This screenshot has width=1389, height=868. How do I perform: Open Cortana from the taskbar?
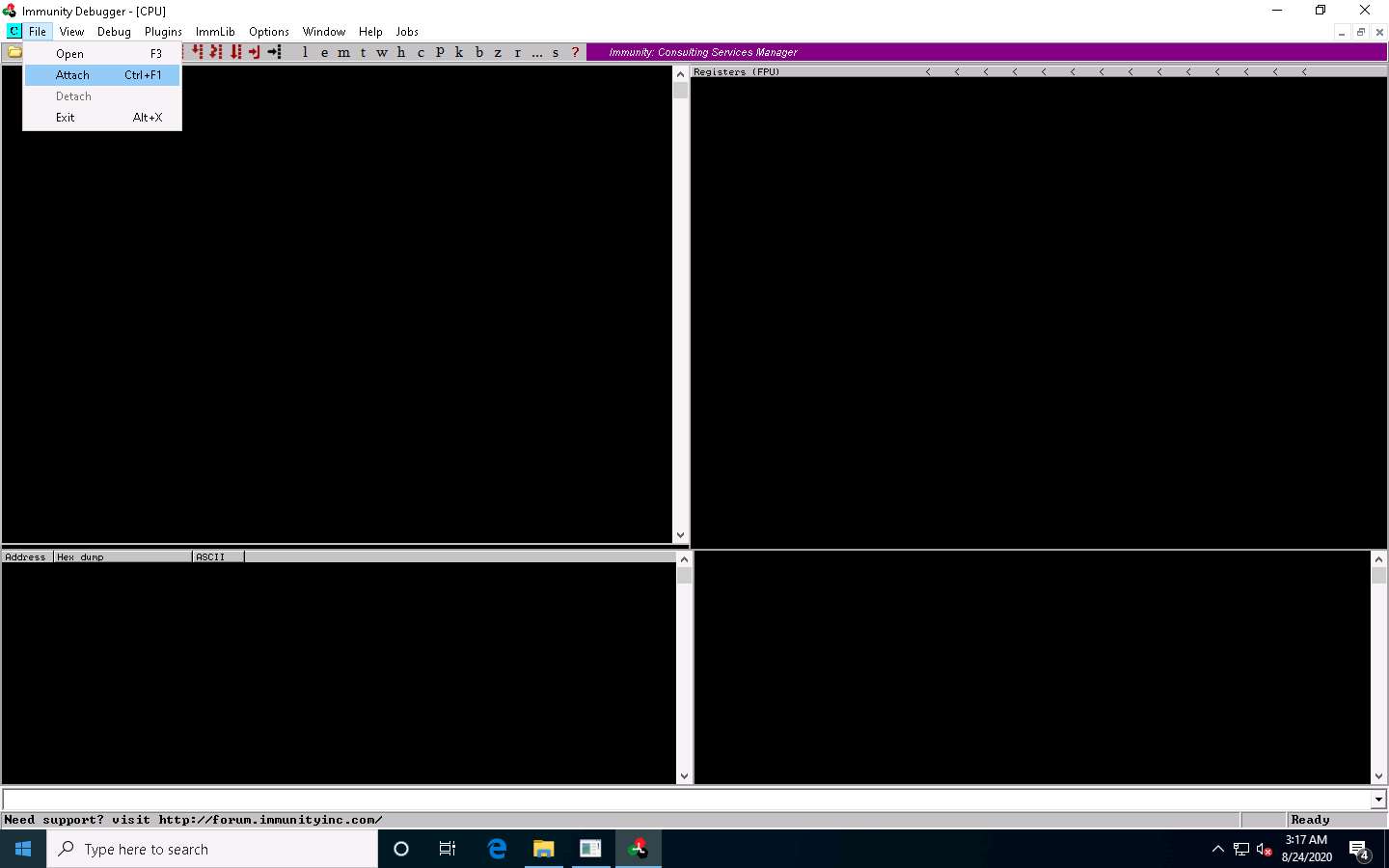click(401, 849)
